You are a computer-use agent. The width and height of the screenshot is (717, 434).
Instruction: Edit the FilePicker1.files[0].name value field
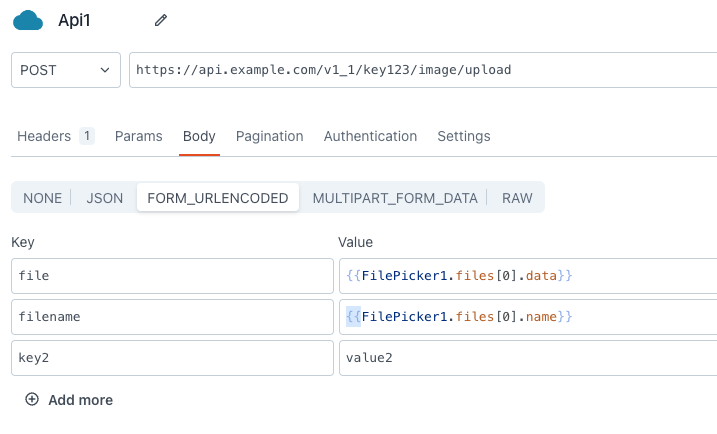[528, 317]
